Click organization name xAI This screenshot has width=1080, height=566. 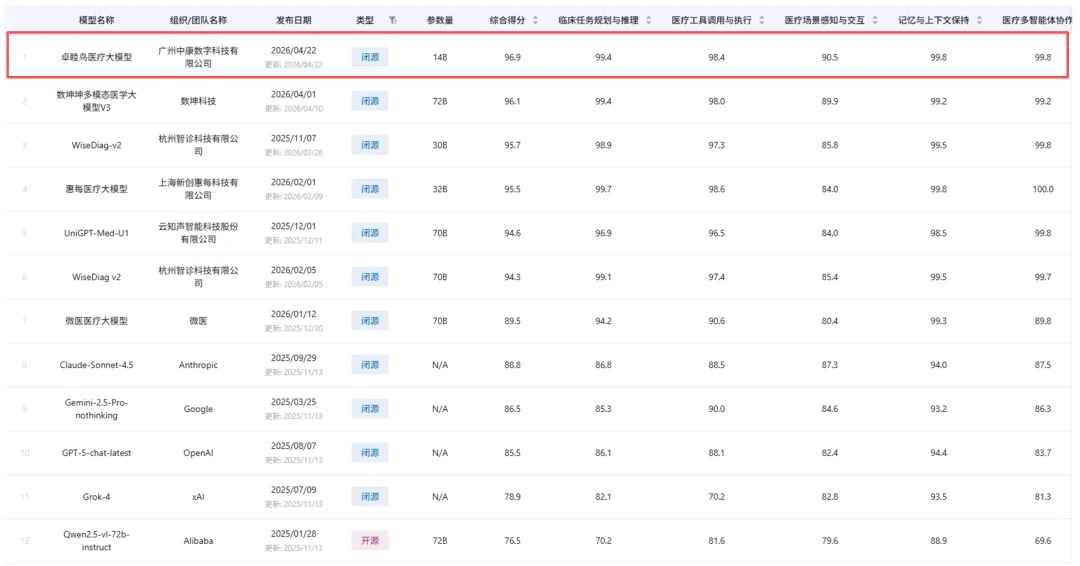point(198,497)
